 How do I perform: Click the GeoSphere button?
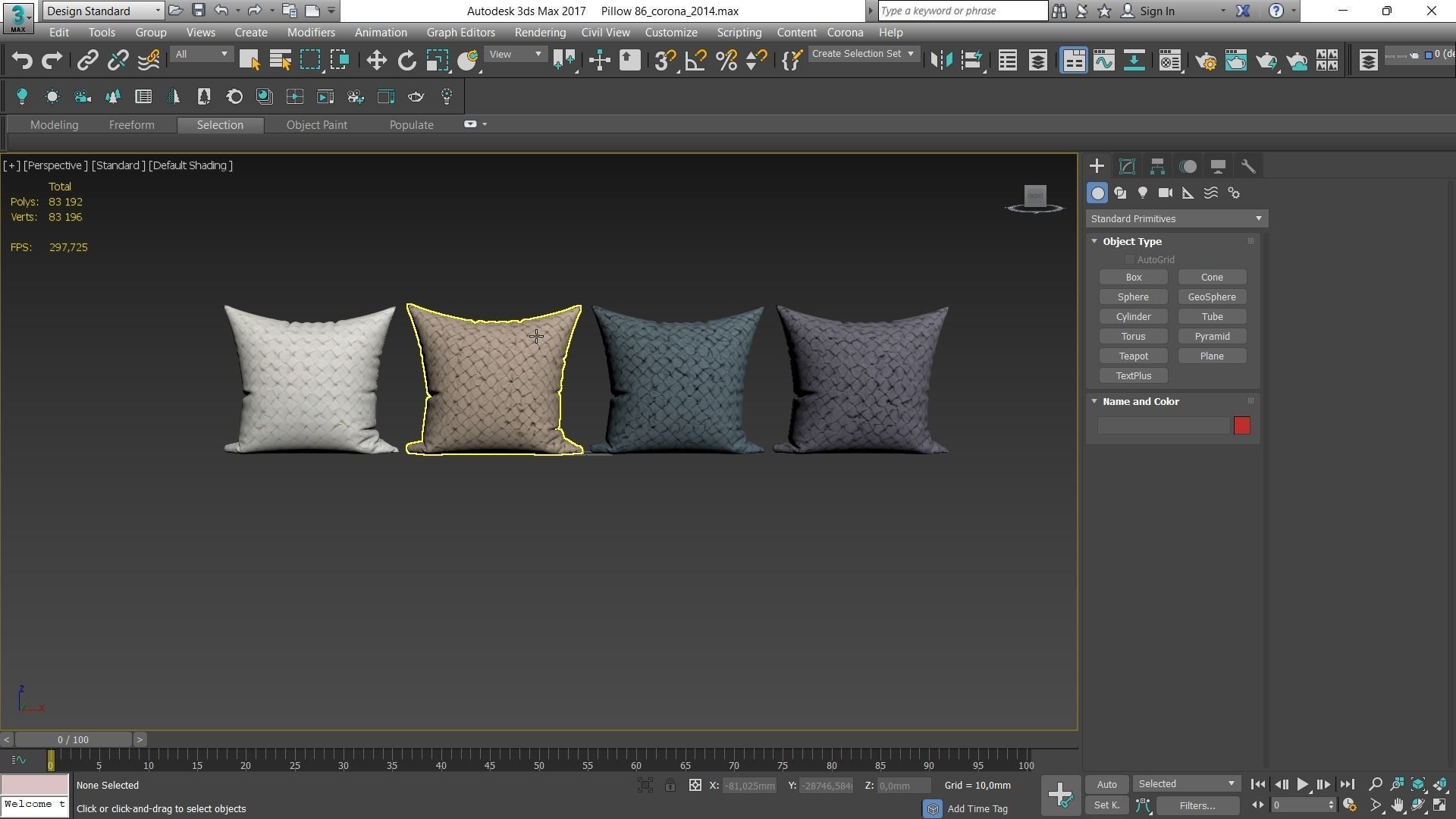(1212, 297)
